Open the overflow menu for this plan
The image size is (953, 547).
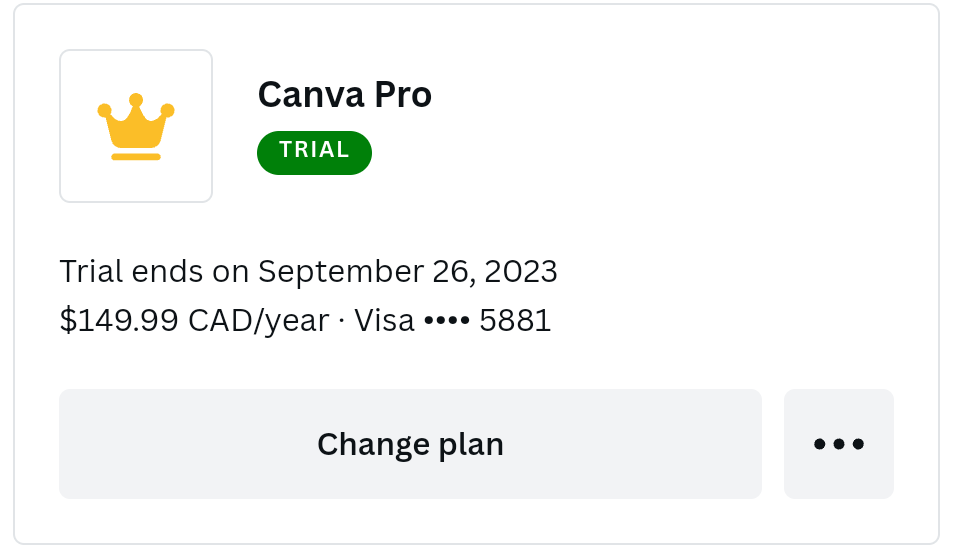point(838,444)
